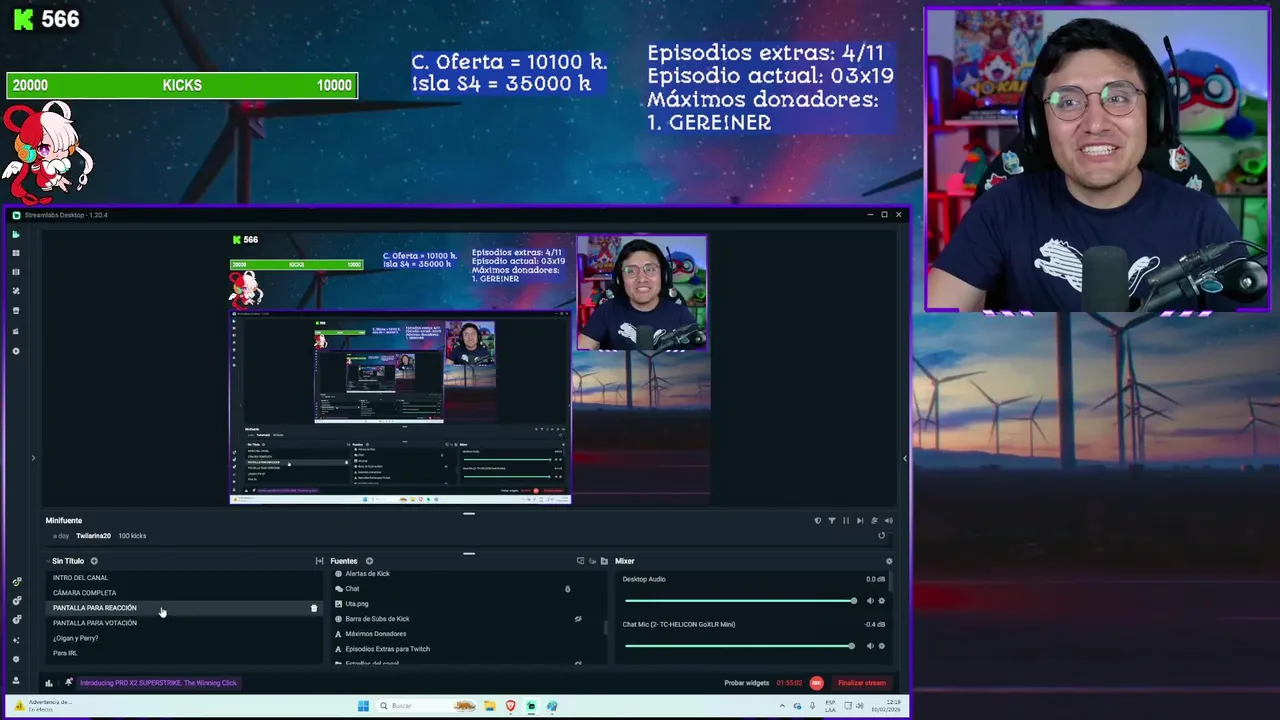The height and width of the screenshot is (720, 1280).
Task: Open the Minifuente filter funnel icon
Action: 831,521
